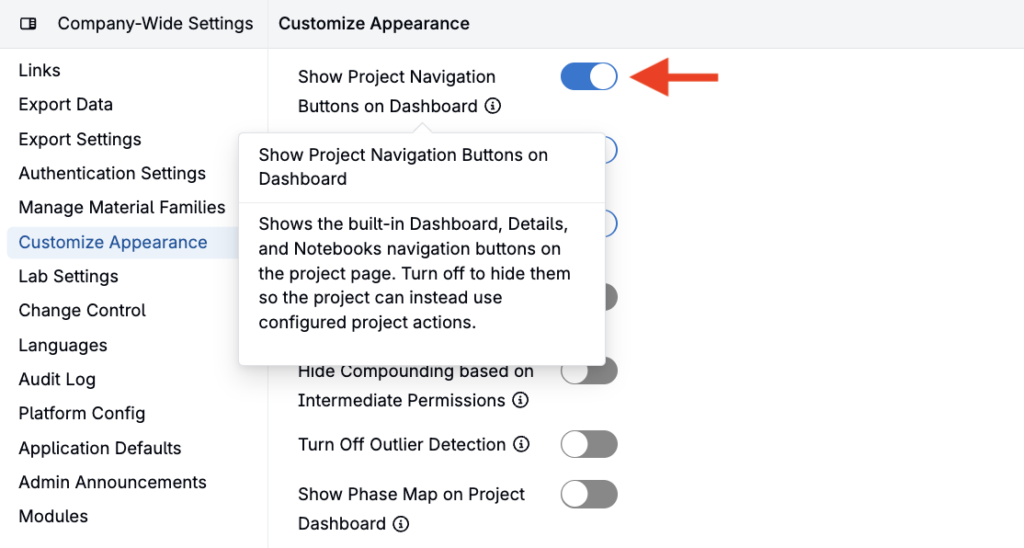Open Manage Material Families
Screen dimensions: 1024x548
point(121,207)
